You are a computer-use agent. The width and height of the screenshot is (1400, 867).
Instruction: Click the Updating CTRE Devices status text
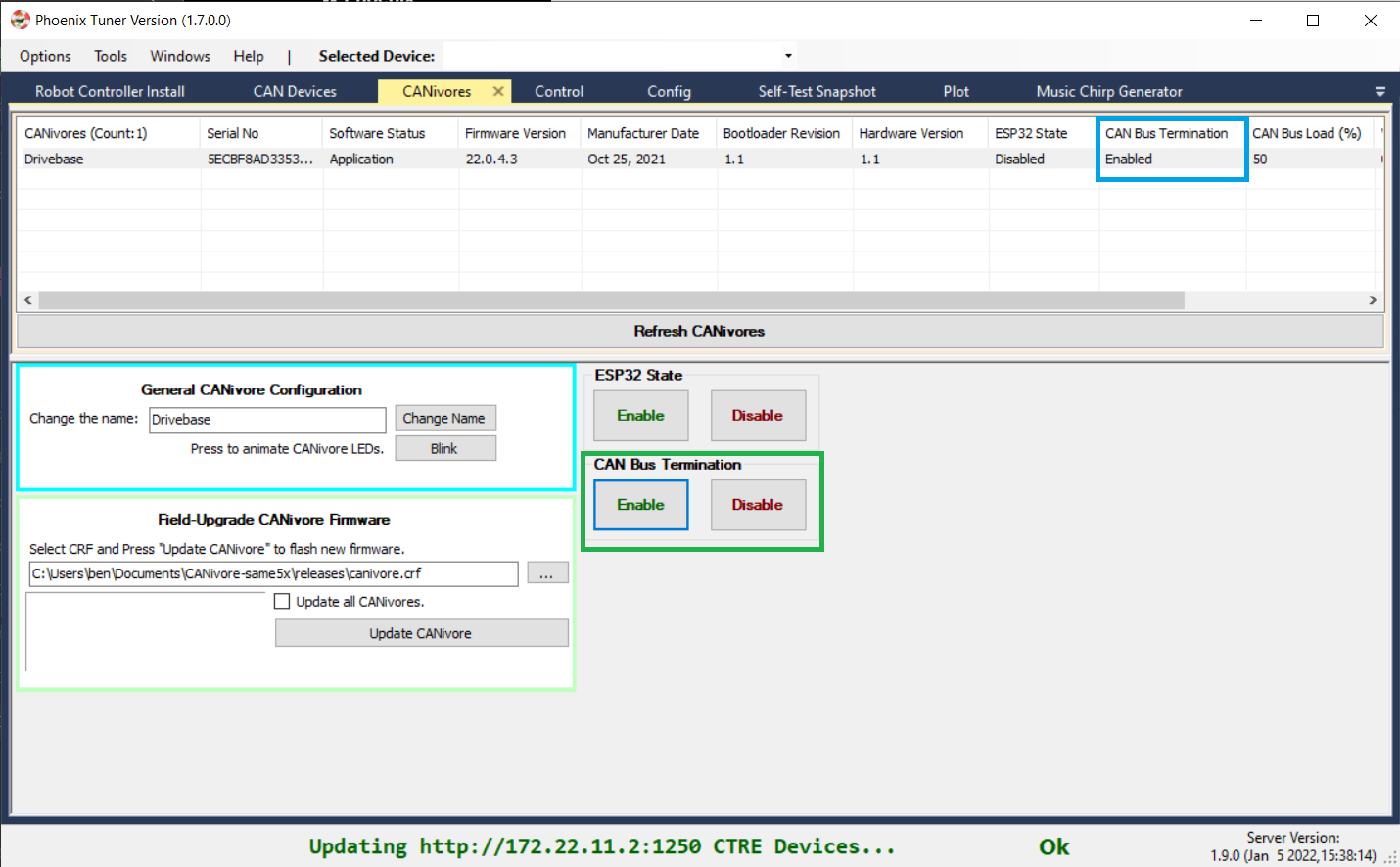coord(602,846)
